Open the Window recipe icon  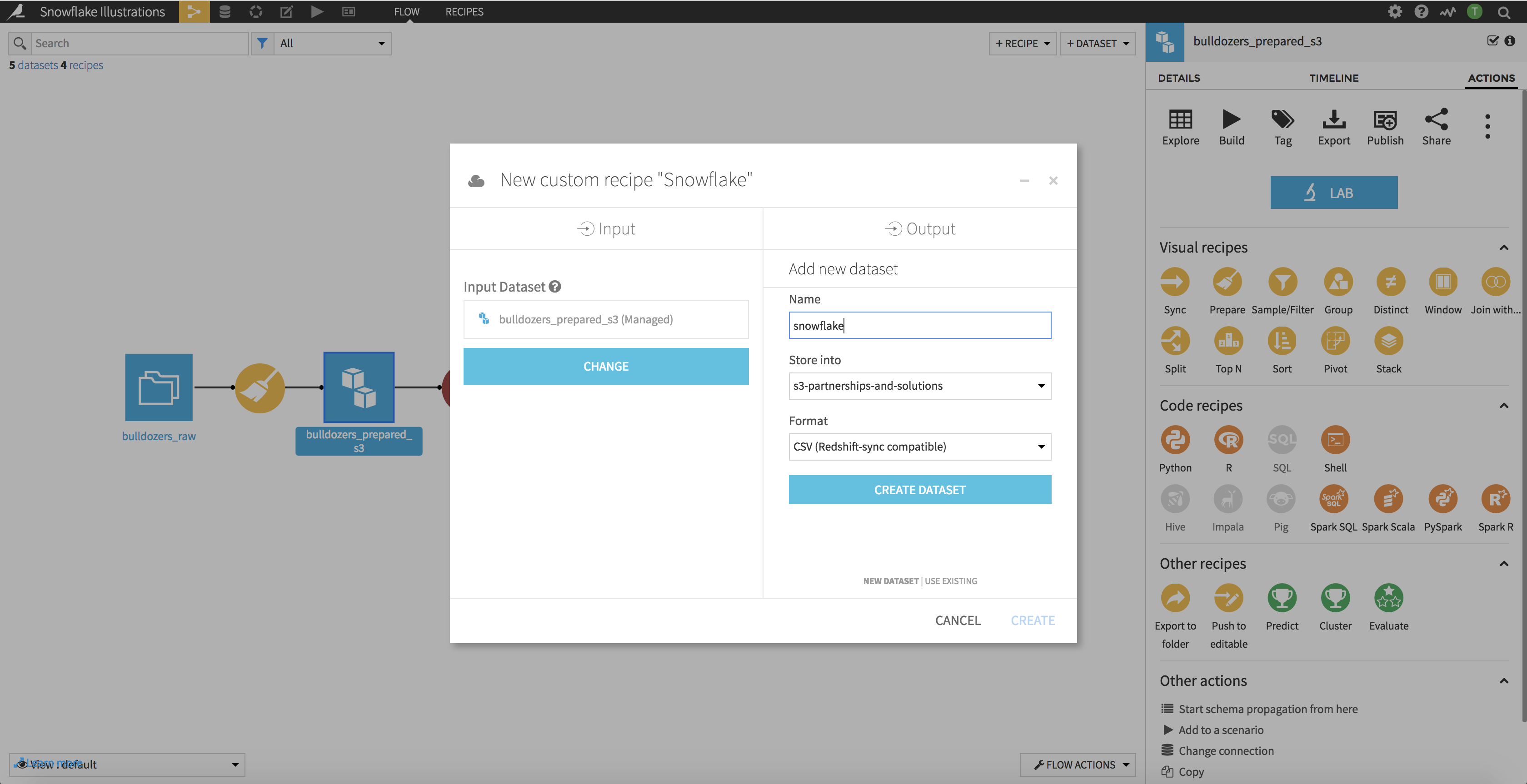1443,282
